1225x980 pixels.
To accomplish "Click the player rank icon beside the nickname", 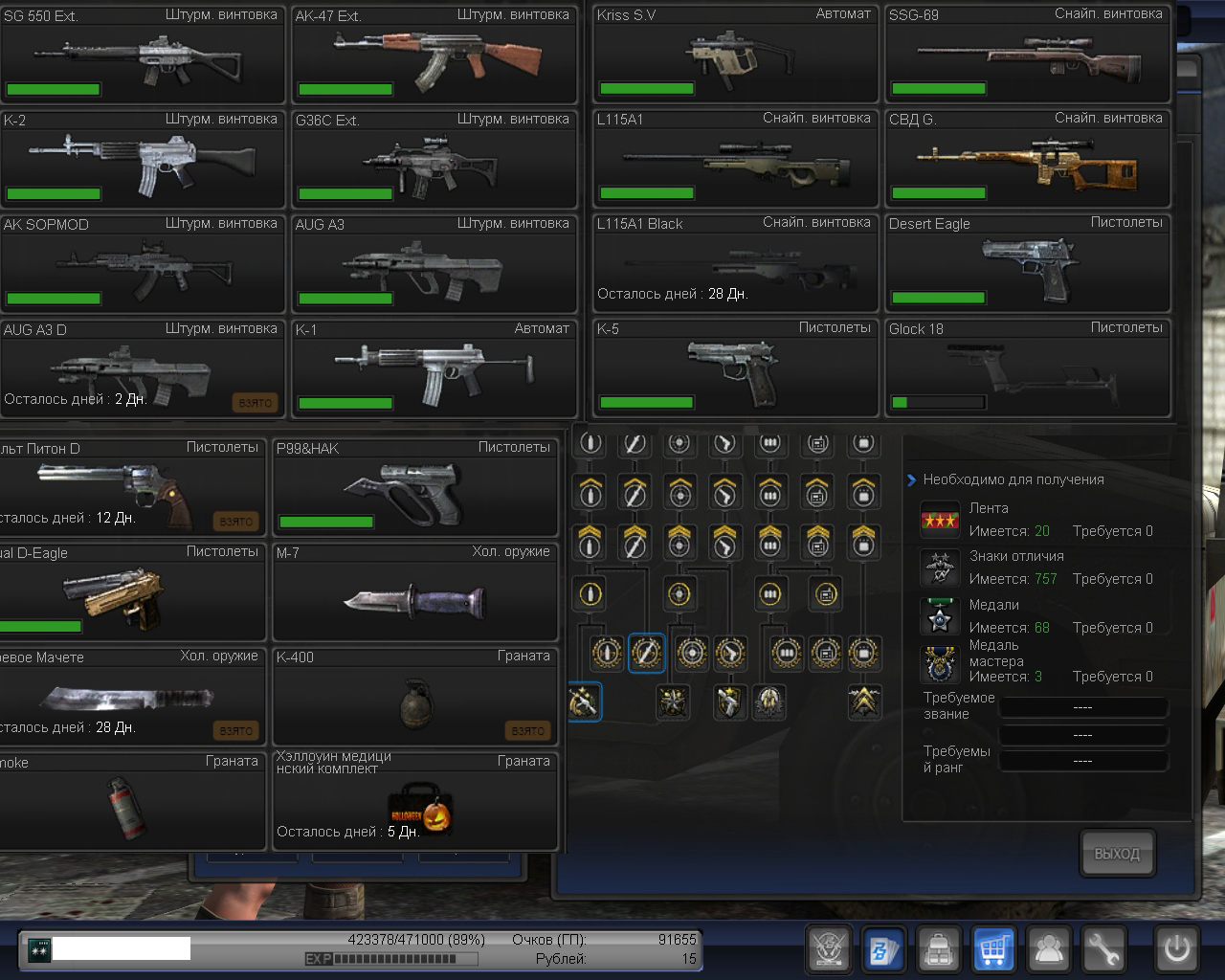I will click(x=38, y=949).
